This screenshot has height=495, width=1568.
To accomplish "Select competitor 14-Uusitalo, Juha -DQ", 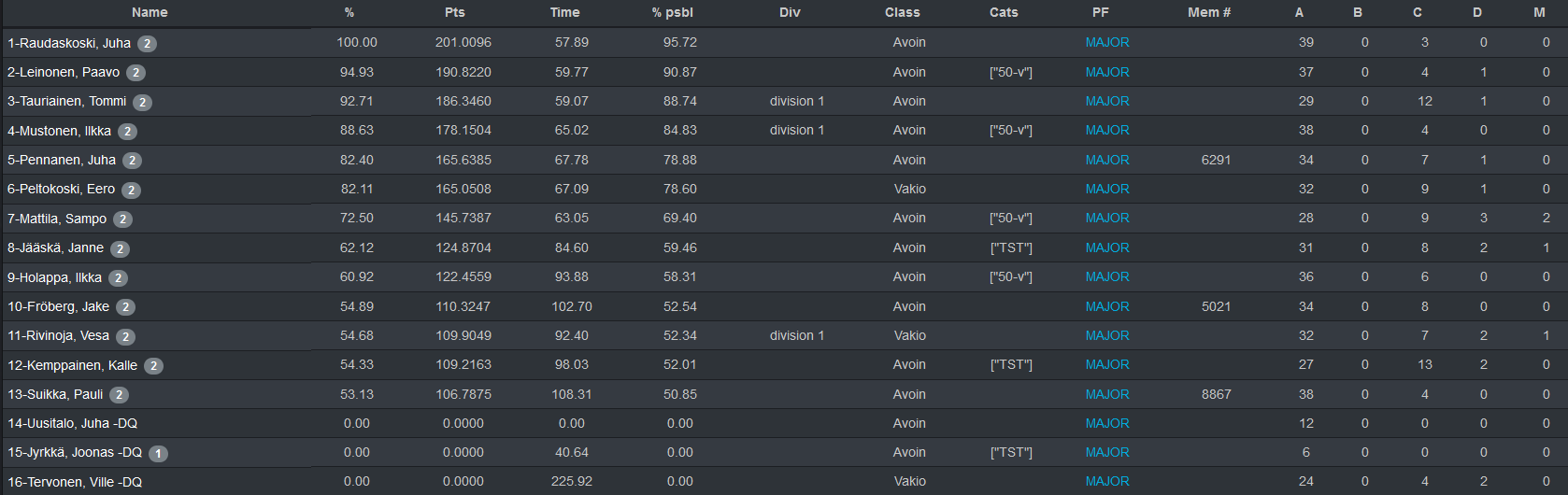I will [x=73, y=423].
